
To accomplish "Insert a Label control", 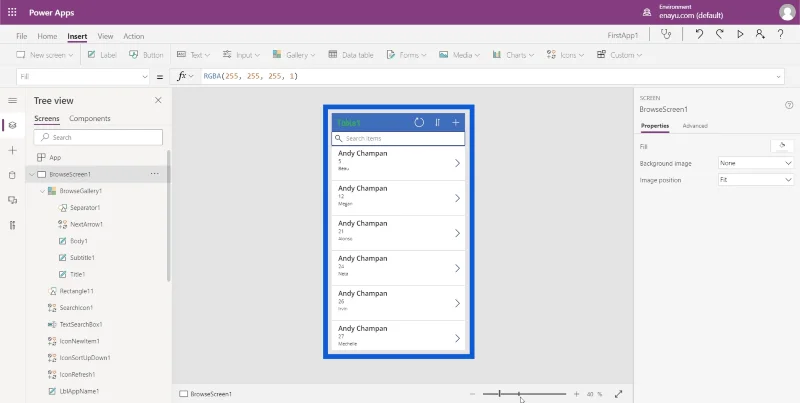I will point(102,55).
